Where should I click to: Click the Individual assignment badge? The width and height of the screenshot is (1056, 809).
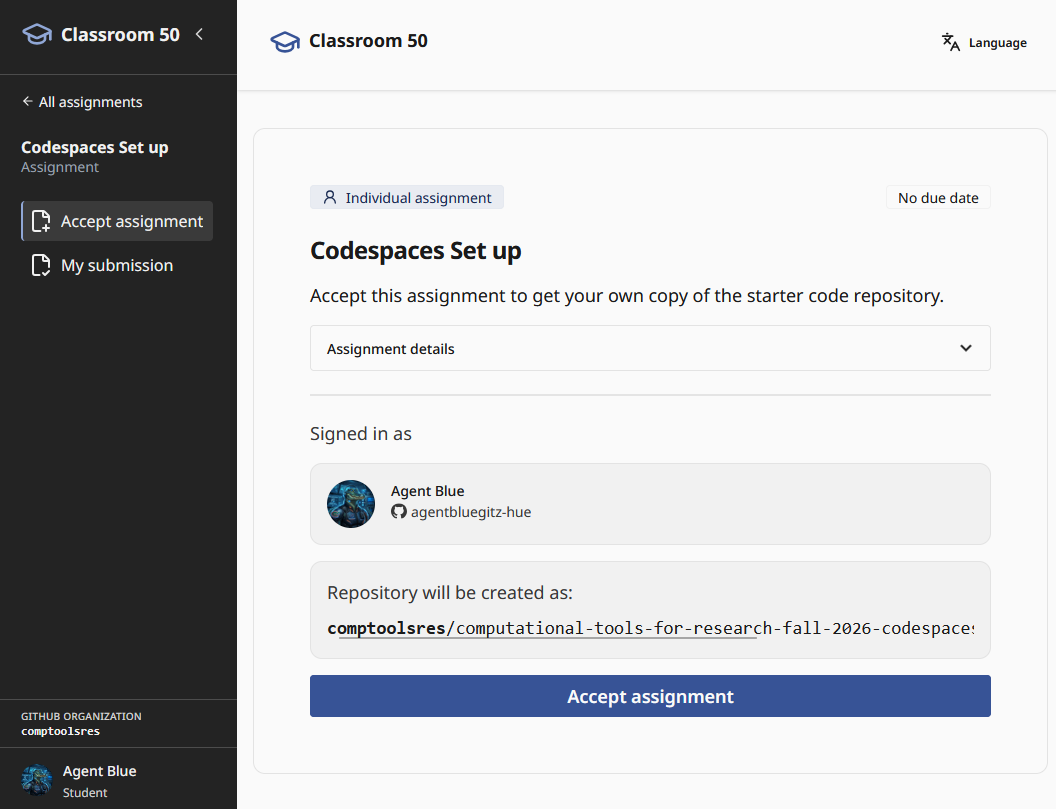pos(407,197)
